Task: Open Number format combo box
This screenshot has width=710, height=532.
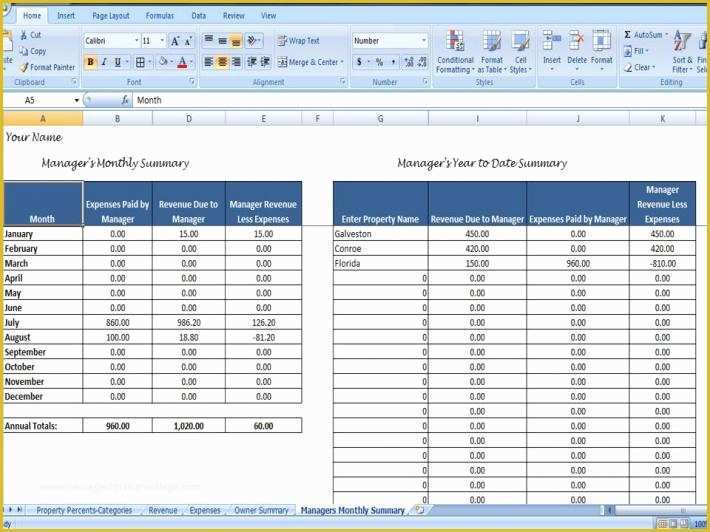Action: pos(390,41)
